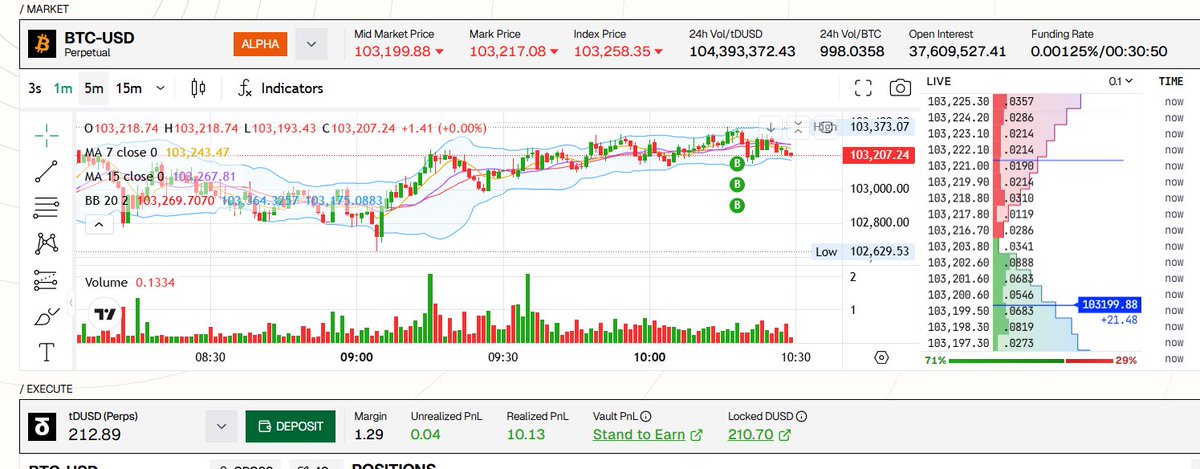Collapse the indicator legend chevron

click(99, 225)
